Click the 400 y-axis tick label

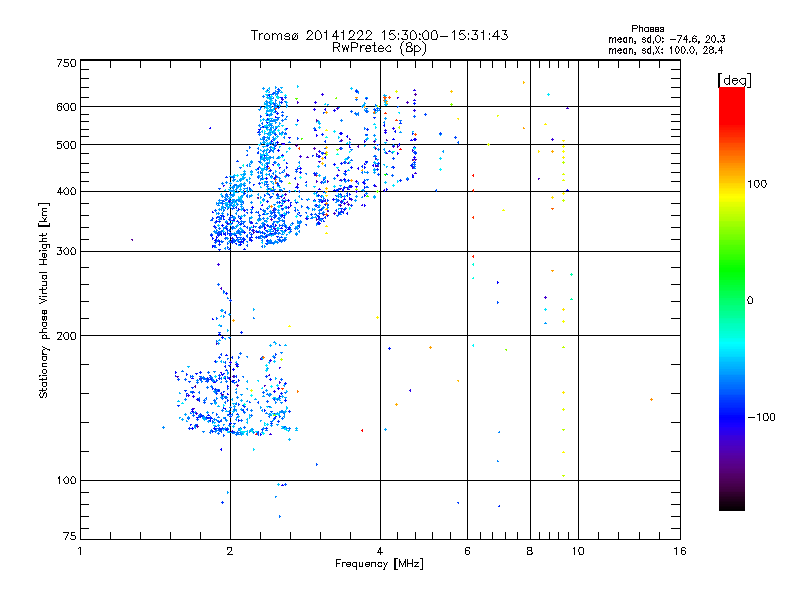pos(66,192)
